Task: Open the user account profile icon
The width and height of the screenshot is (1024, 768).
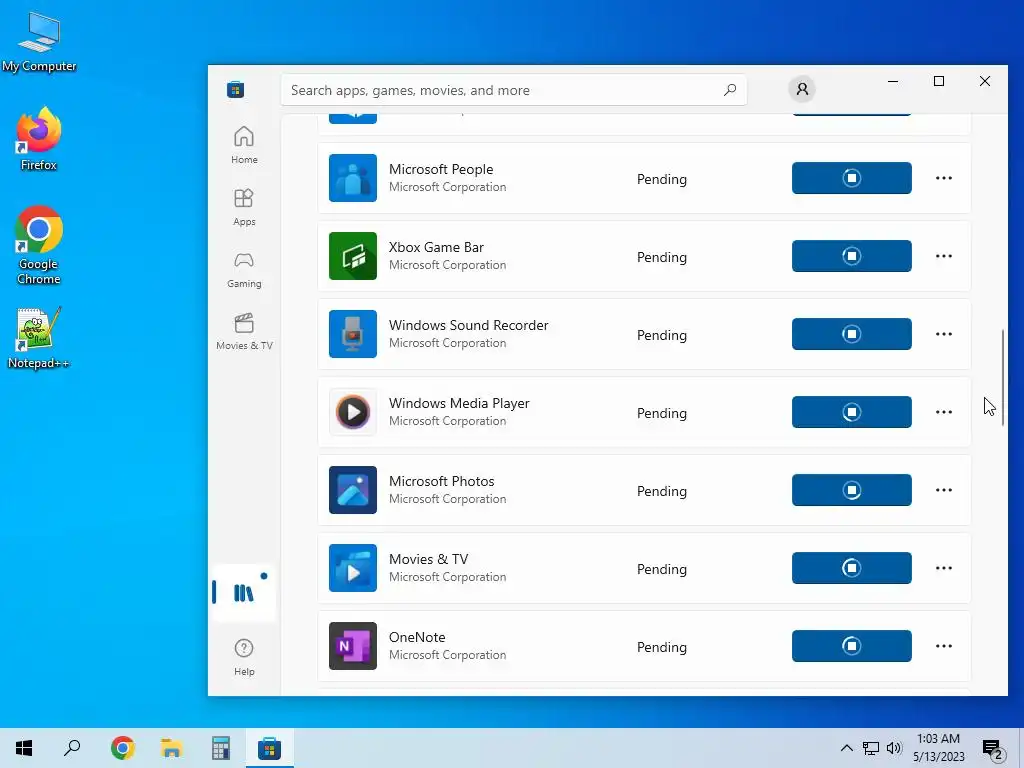Action: tap(803, 89)
